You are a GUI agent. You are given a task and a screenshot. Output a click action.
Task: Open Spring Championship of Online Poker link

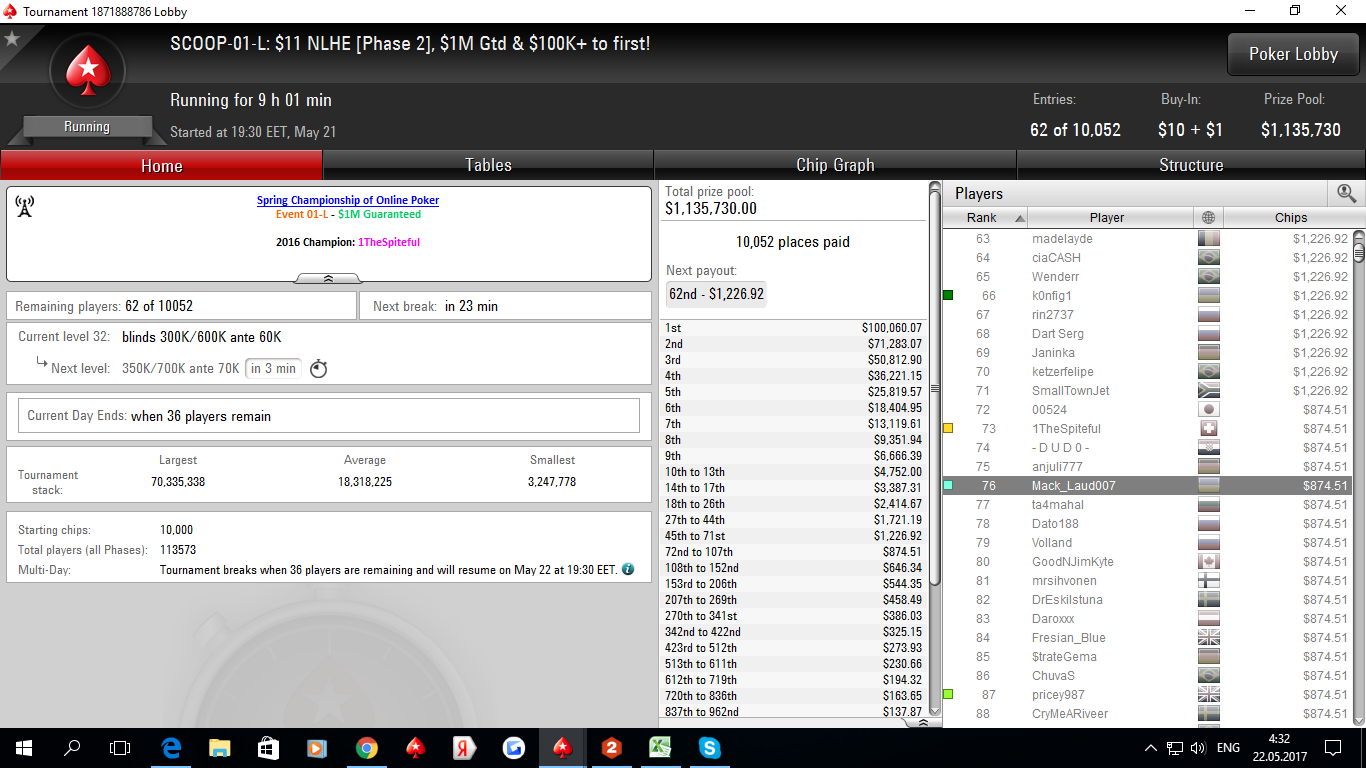tap(348, 200)
